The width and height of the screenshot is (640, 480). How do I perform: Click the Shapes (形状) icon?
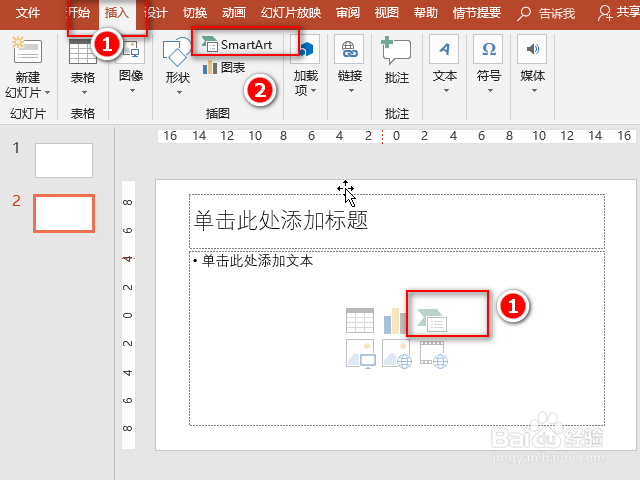tap(177, 52)
